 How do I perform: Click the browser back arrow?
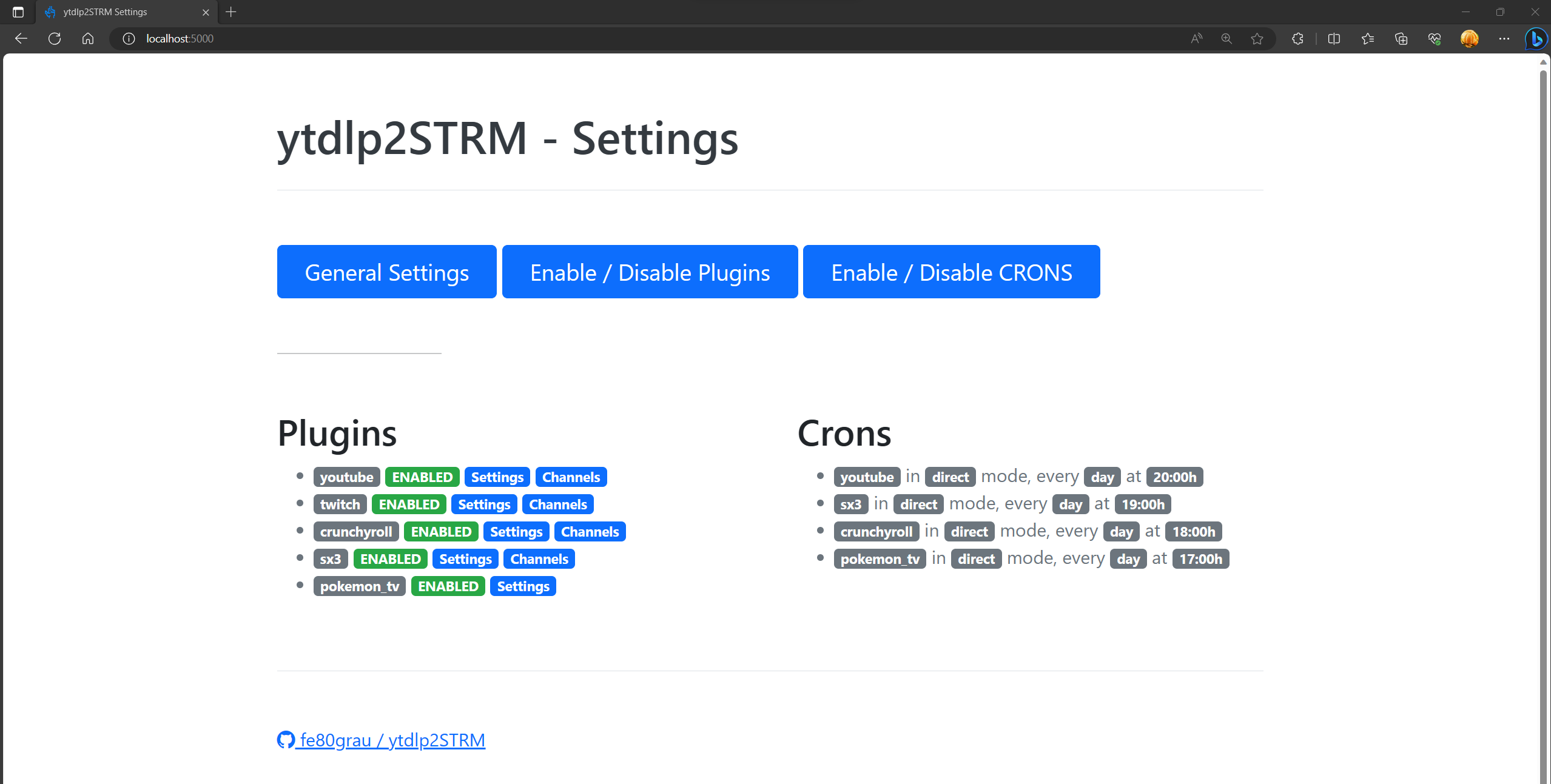pos(21,39)
